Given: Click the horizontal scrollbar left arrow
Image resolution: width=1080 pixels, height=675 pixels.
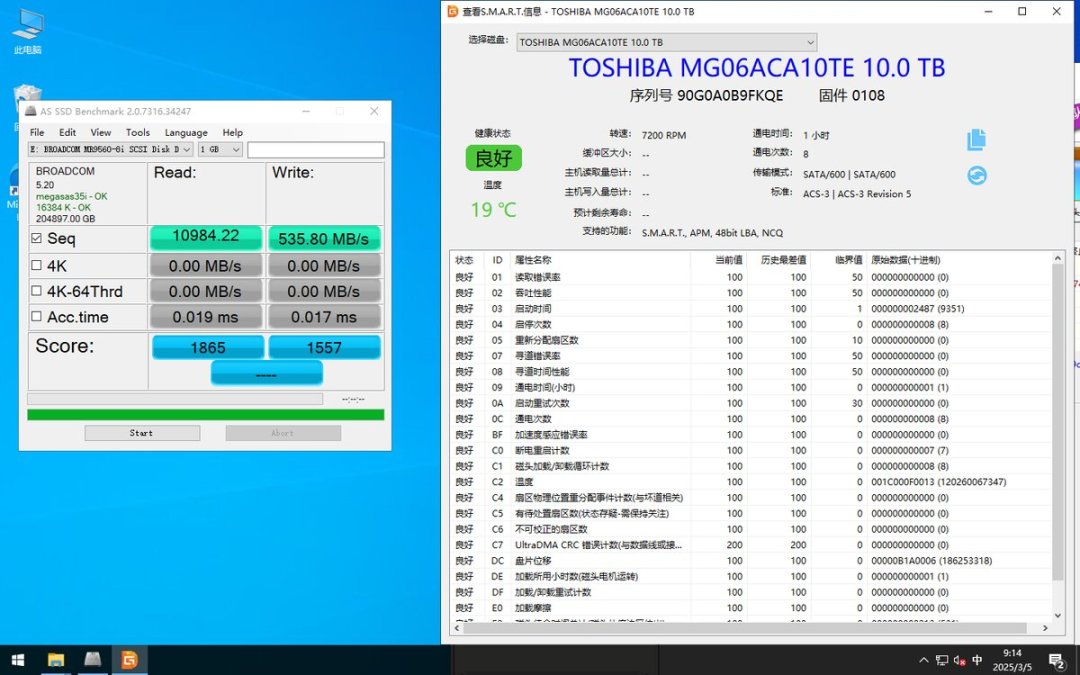Looking at the screenshot, I should pyautogui.click(x=457, y=628).
